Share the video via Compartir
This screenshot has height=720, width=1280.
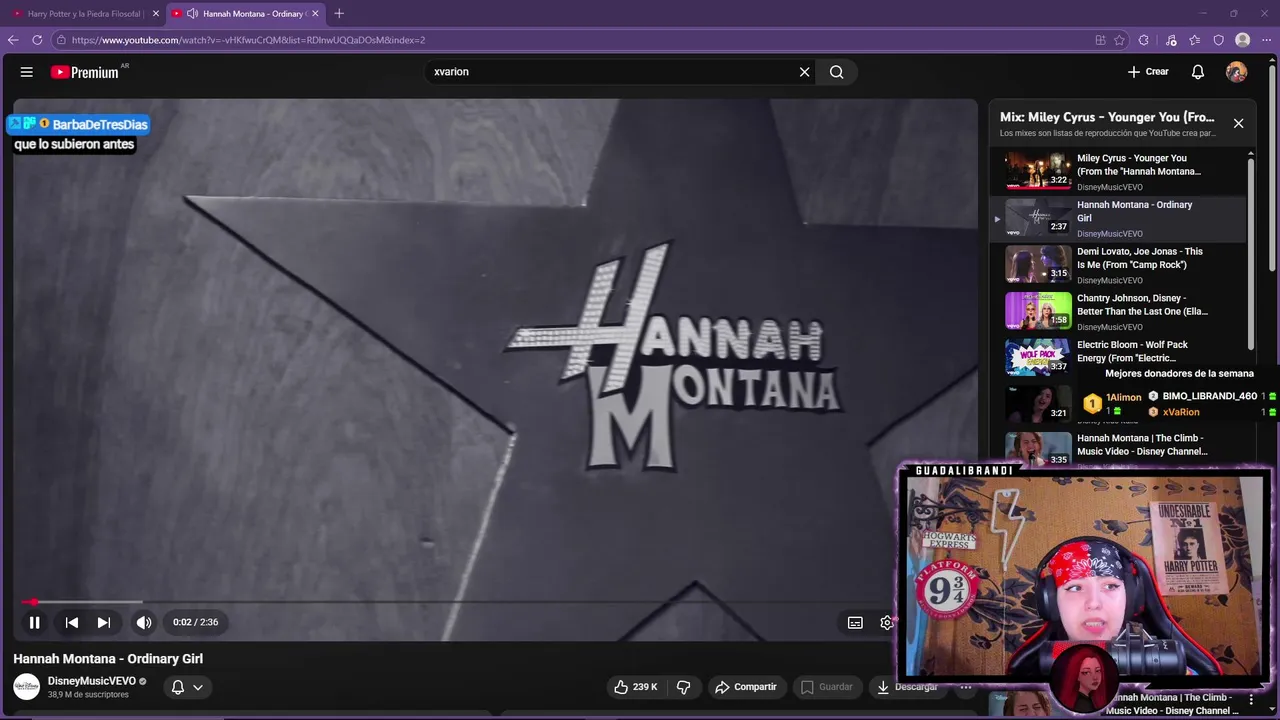point(746,687)
